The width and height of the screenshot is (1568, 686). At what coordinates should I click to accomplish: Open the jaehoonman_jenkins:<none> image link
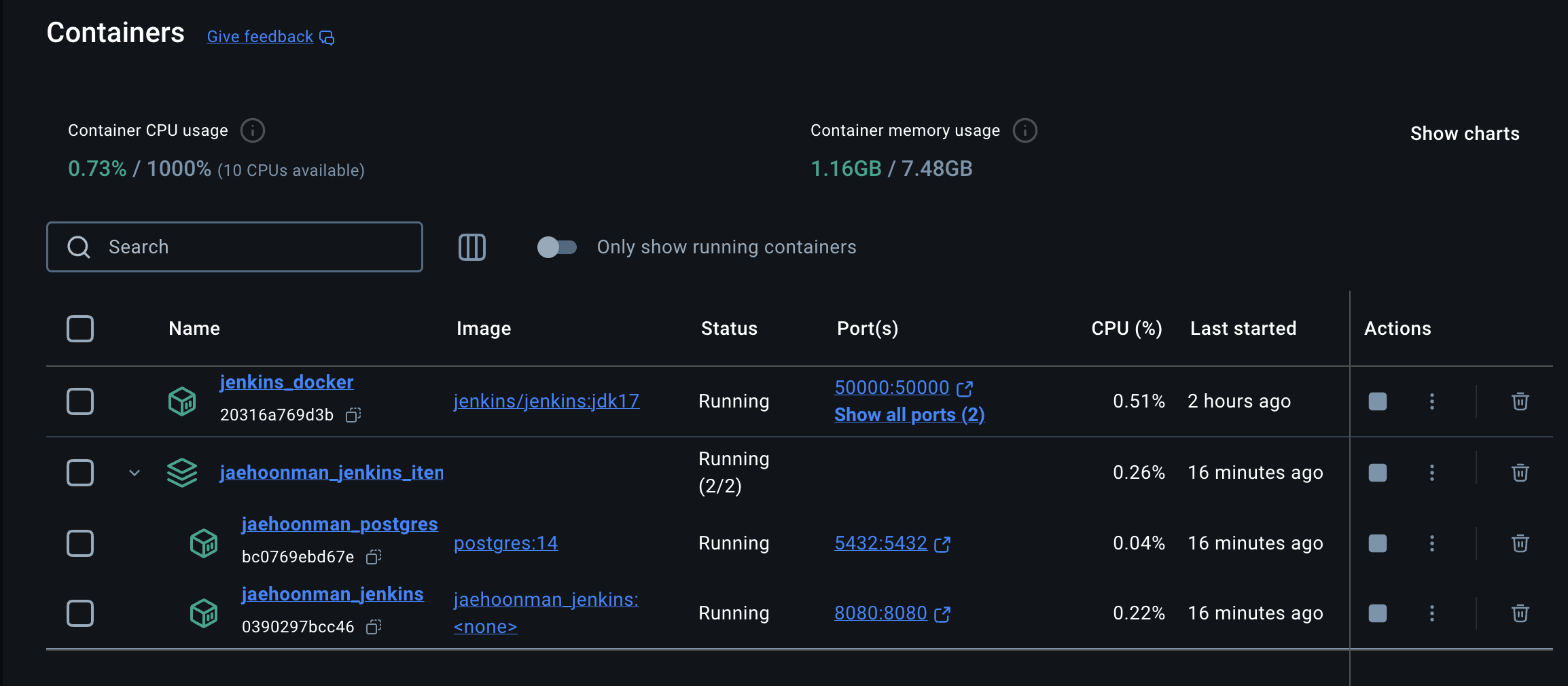click(x=546, y=613)
